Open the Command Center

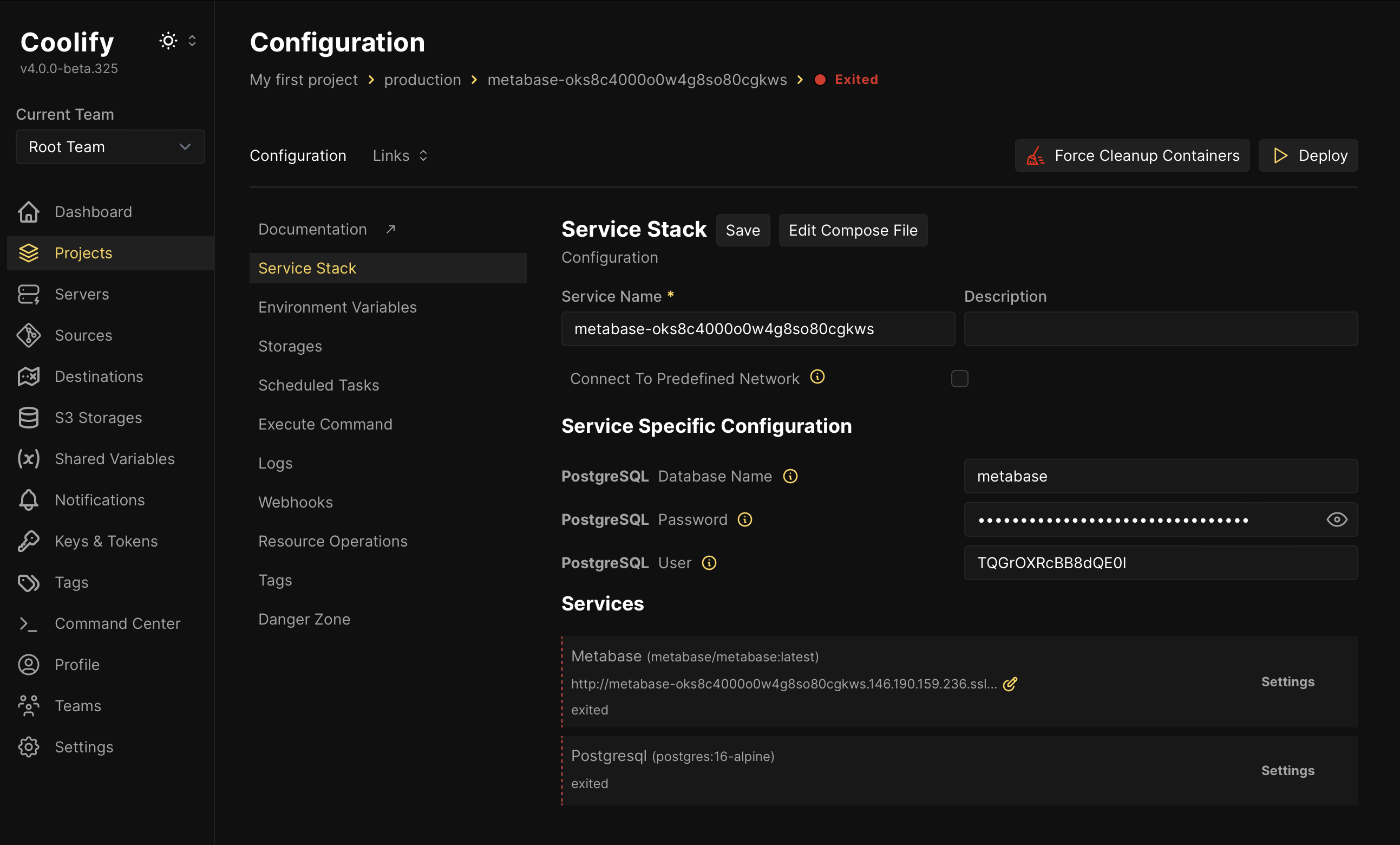pos(117,623)
